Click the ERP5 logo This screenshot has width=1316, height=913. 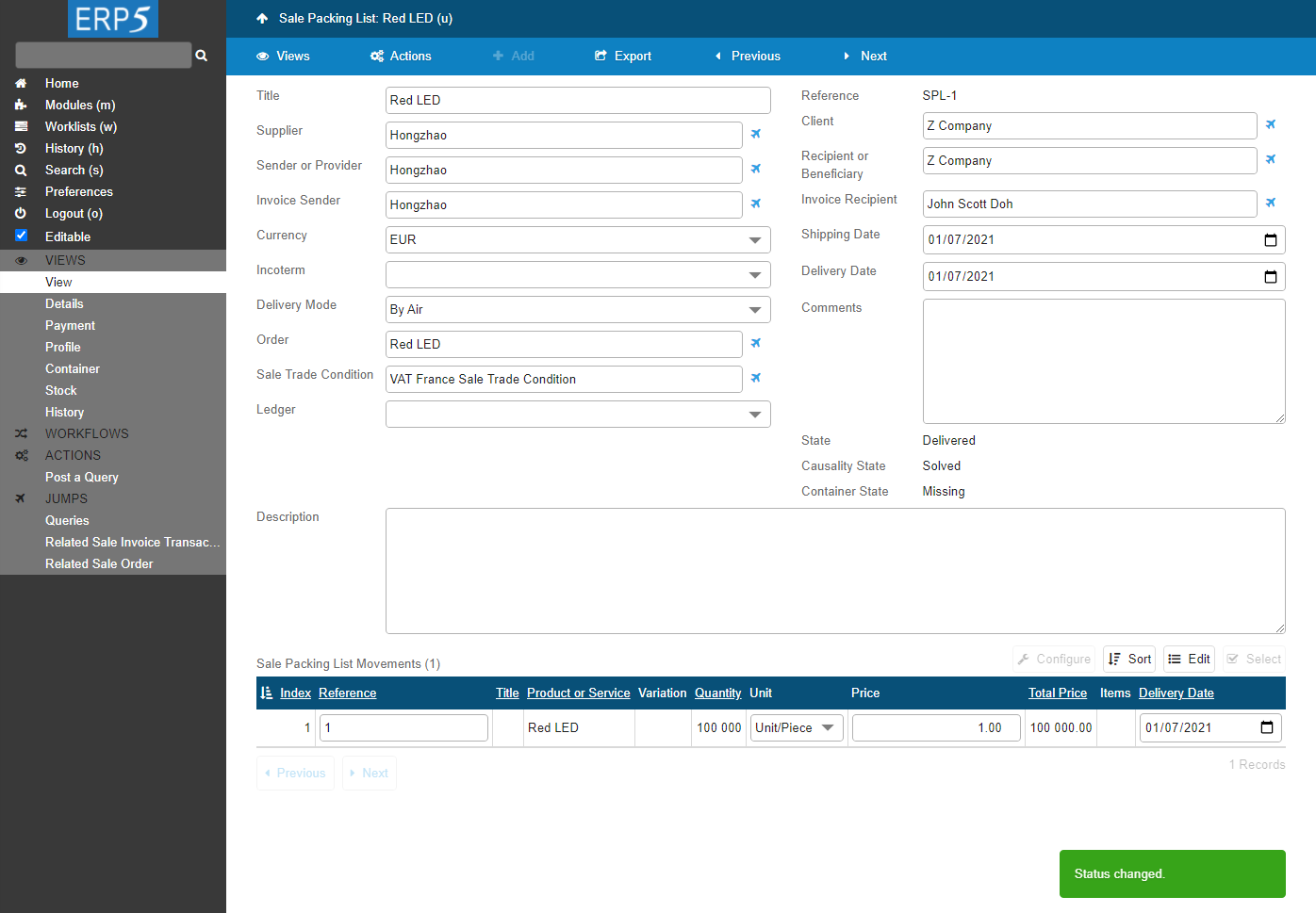[x=113, y=19]
